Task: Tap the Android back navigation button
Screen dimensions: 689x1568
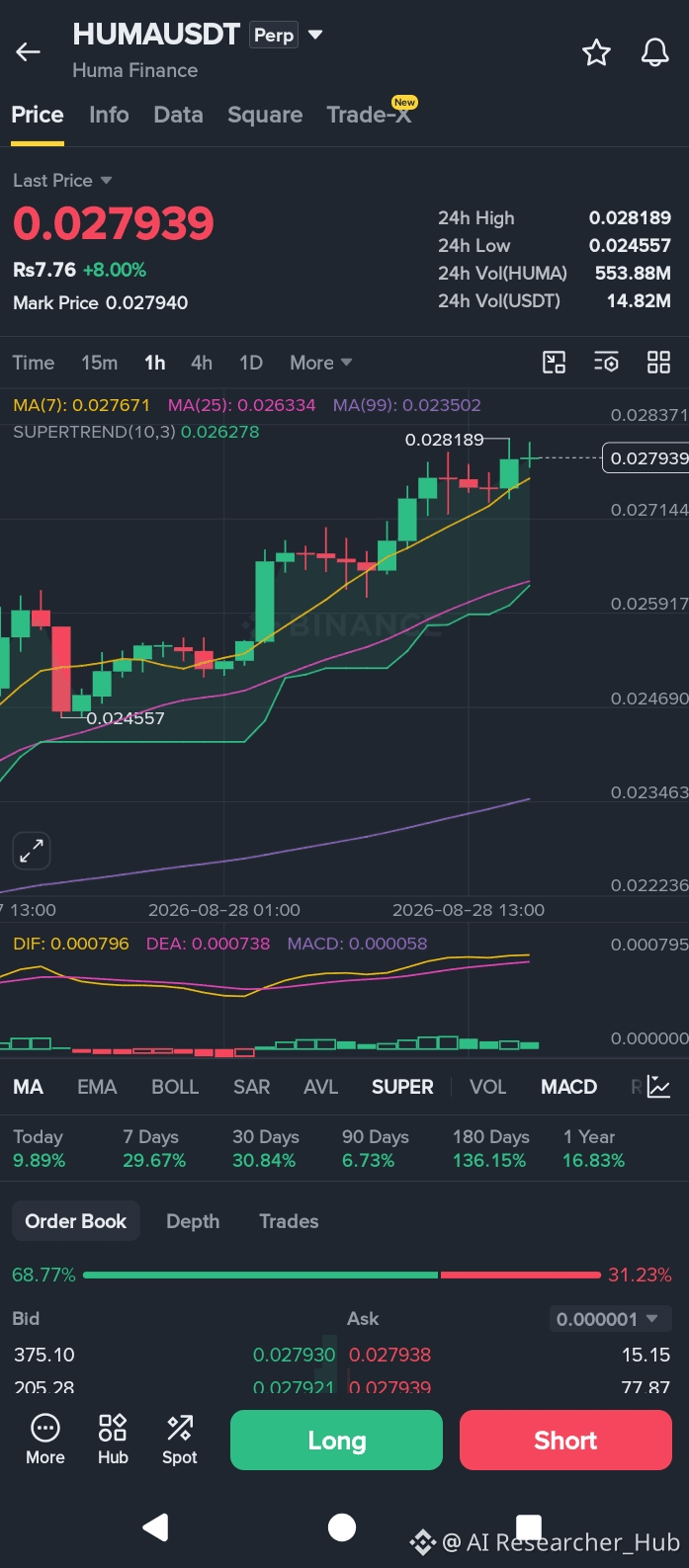Action: (155, 1527)
